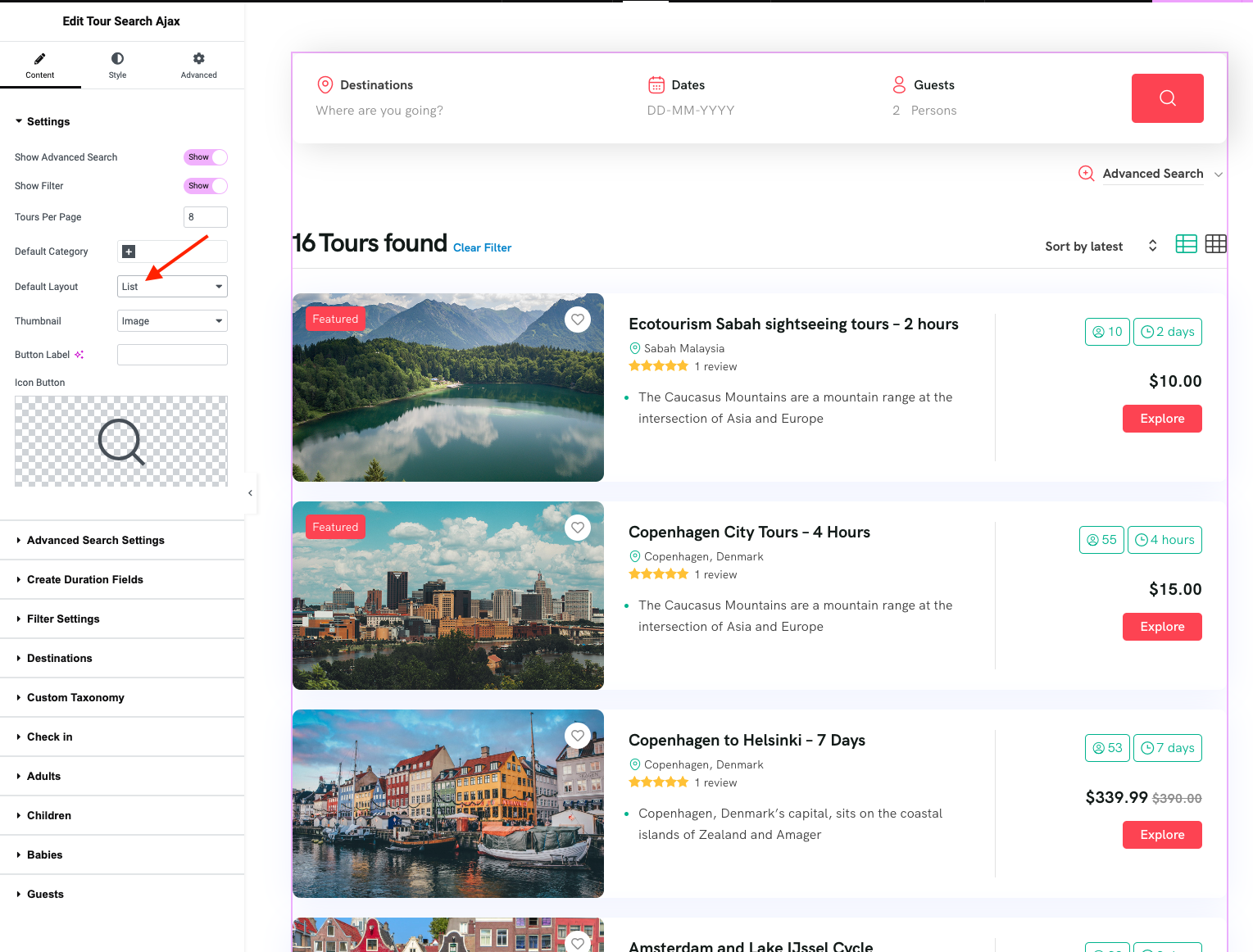Click the '53' people badge

pos(1107,748)
